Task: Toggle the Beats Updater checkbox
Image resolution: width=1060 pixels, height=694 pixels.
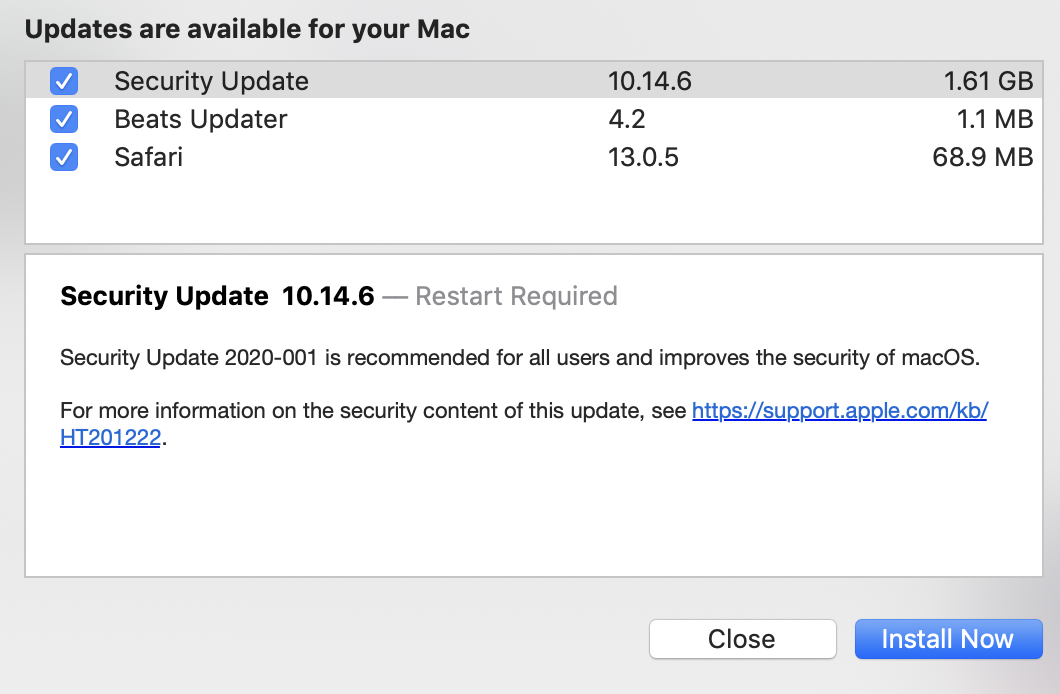Action: [x=64, y=119]
